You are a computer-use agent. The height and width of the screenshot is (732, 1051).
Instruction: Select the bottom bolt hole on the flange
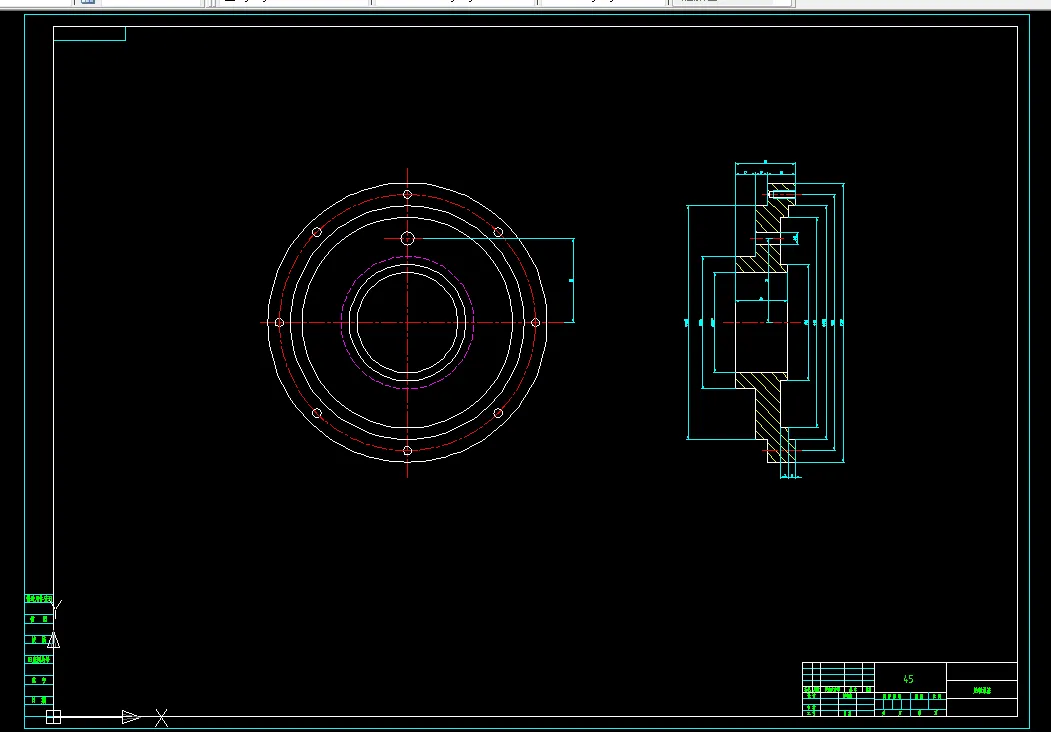[x=407, y=450]
